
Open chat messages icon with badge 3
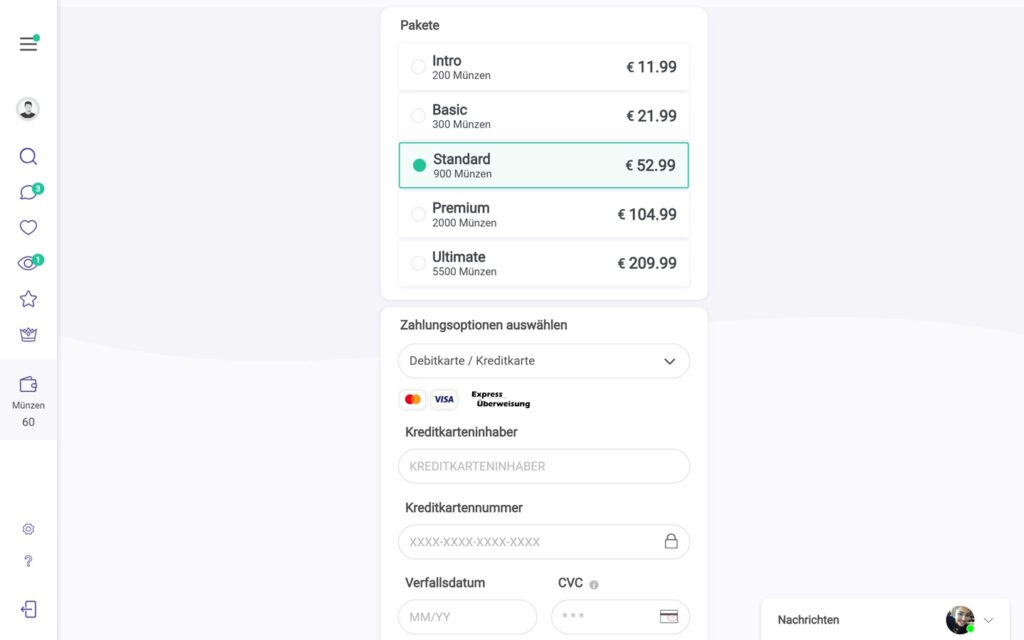(28, 192)
